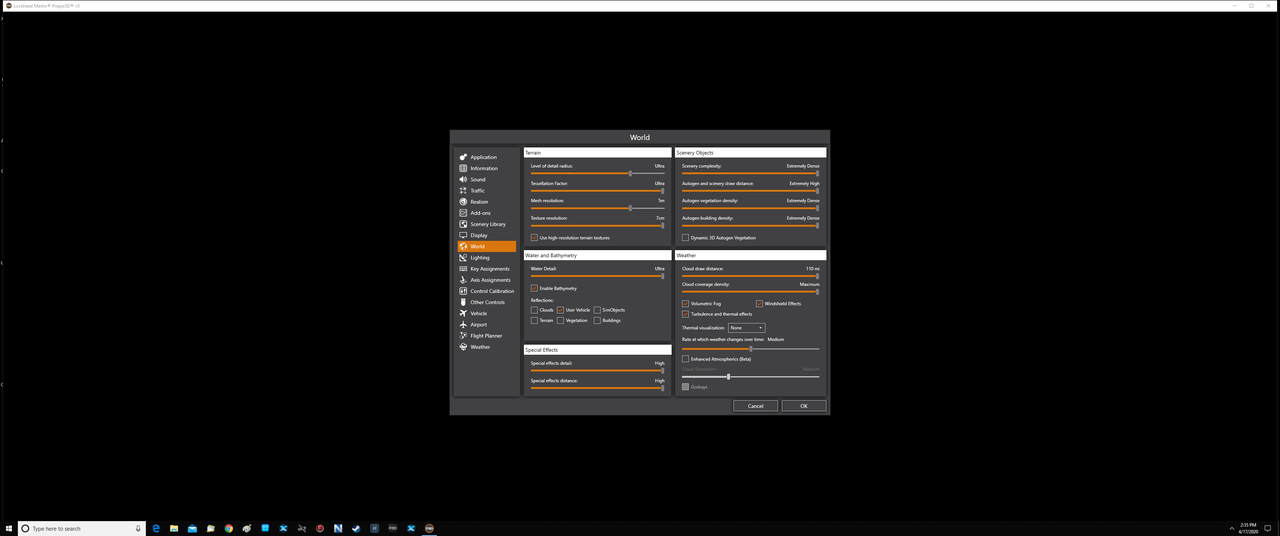The image size is (1280, 536).
Task: Select the Add-ons icon in the sidebar
Action: point(463,213)
